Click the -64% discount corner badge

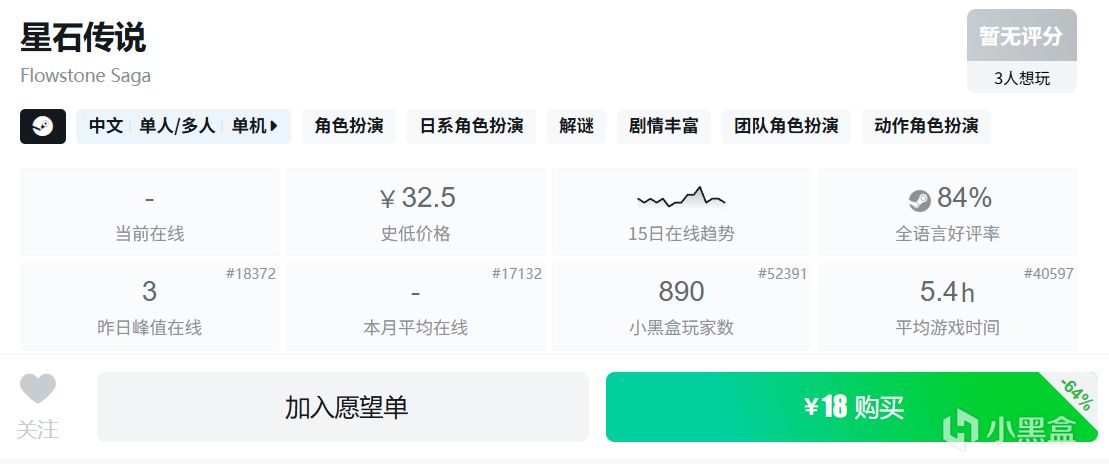[x=1077, y=395]
